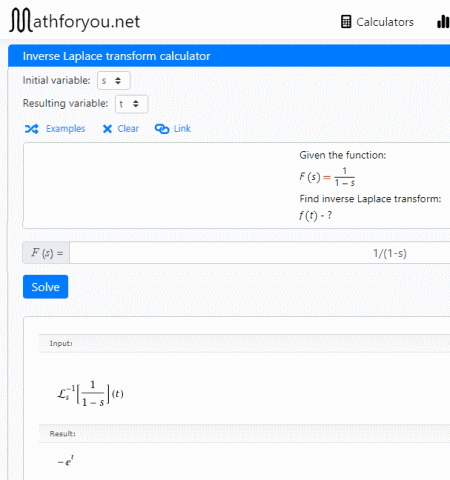Click the 'f (t) - ?' text

coord(315,215)
